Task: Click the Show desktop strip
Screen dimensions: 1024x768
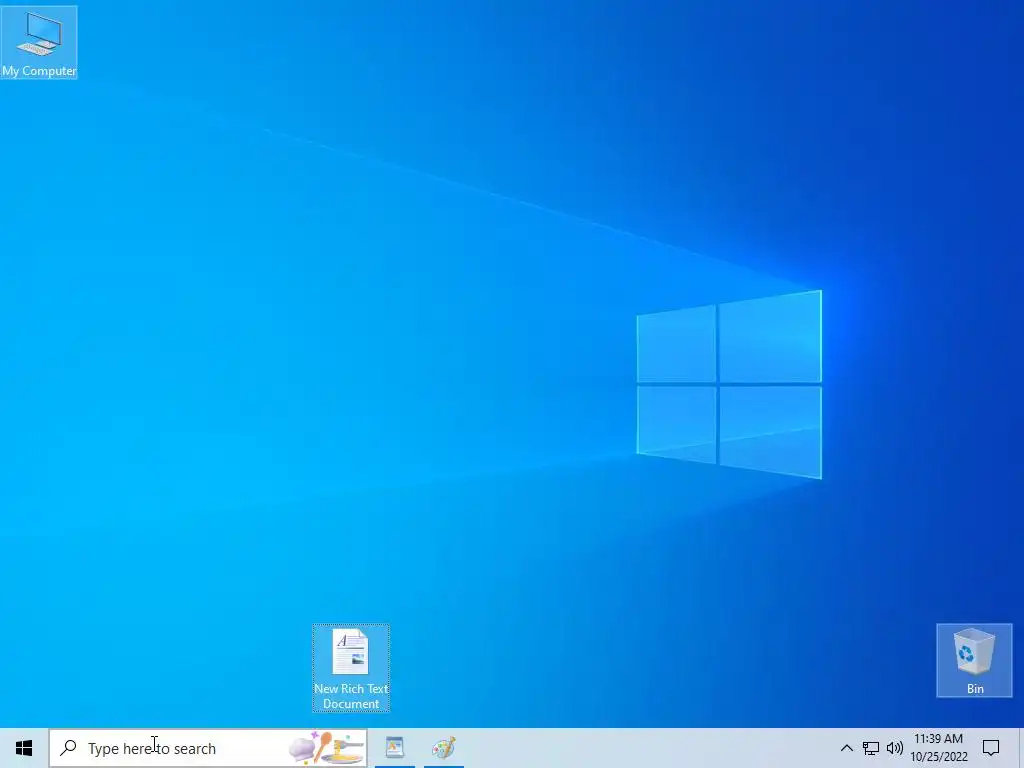Action: click(1021, 748)
